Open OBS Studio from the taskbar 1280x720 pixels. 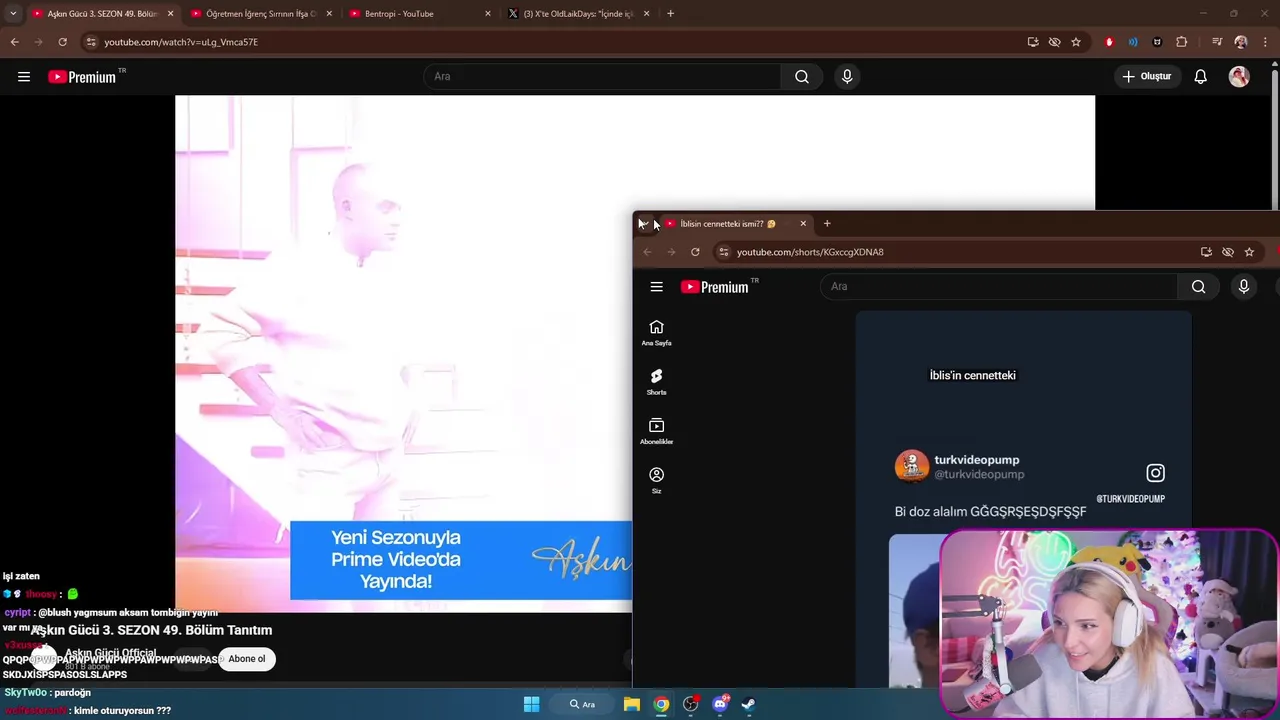click(690, 704)
